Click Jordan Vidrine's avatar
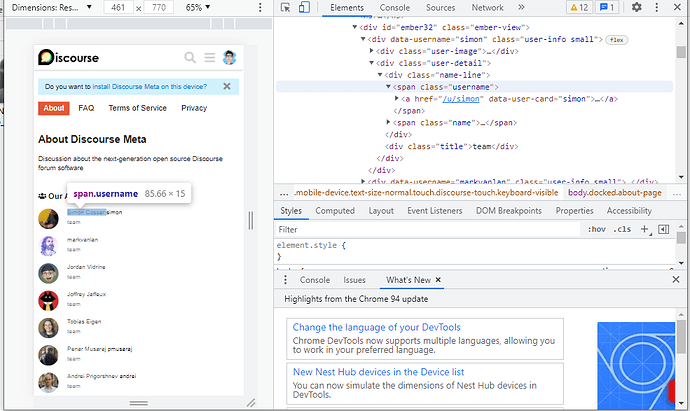Viewport: 690px width, 411px height. [48, 273]
